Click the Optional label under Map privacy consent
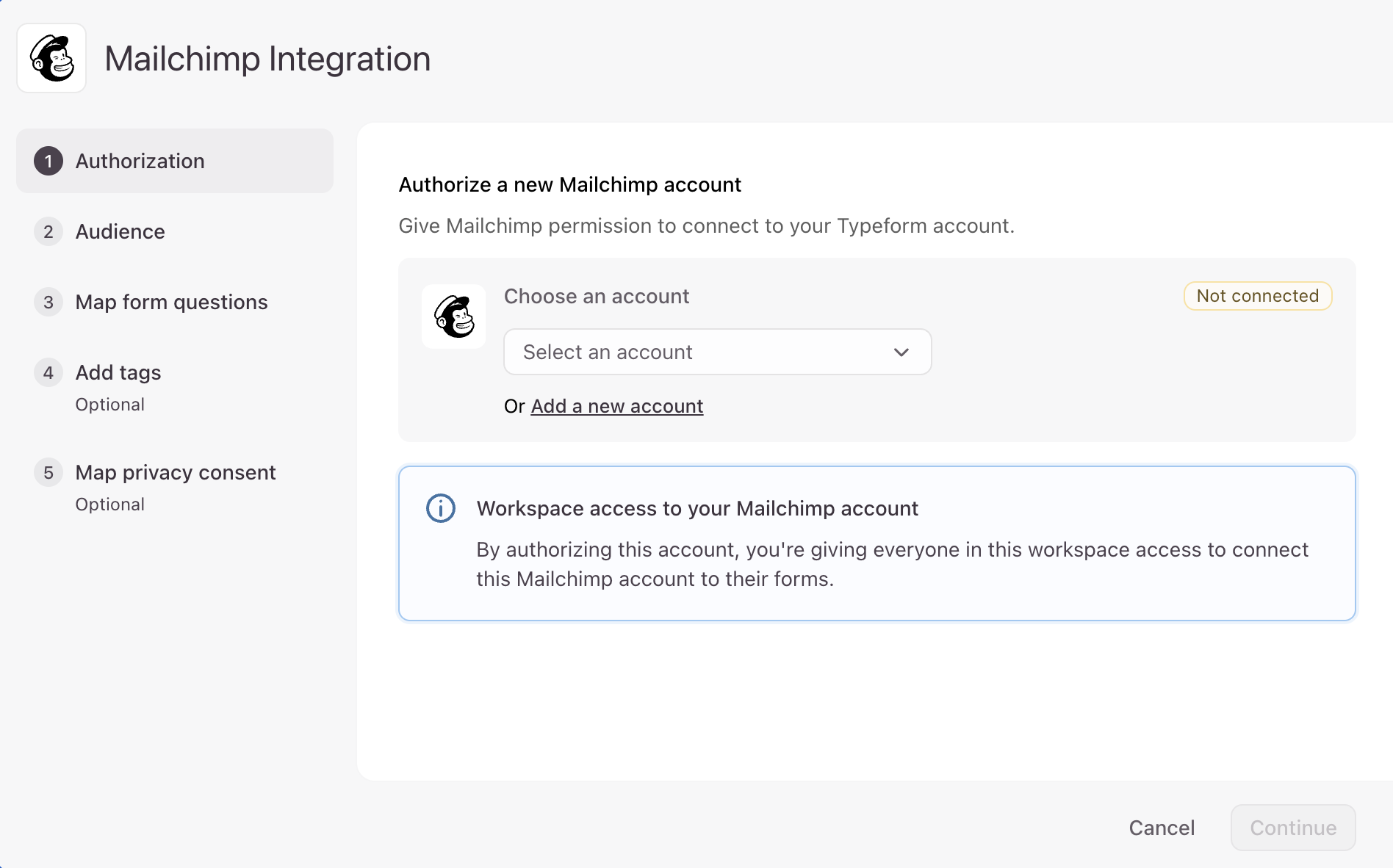 pyautogui.click(x=110, y=504)
